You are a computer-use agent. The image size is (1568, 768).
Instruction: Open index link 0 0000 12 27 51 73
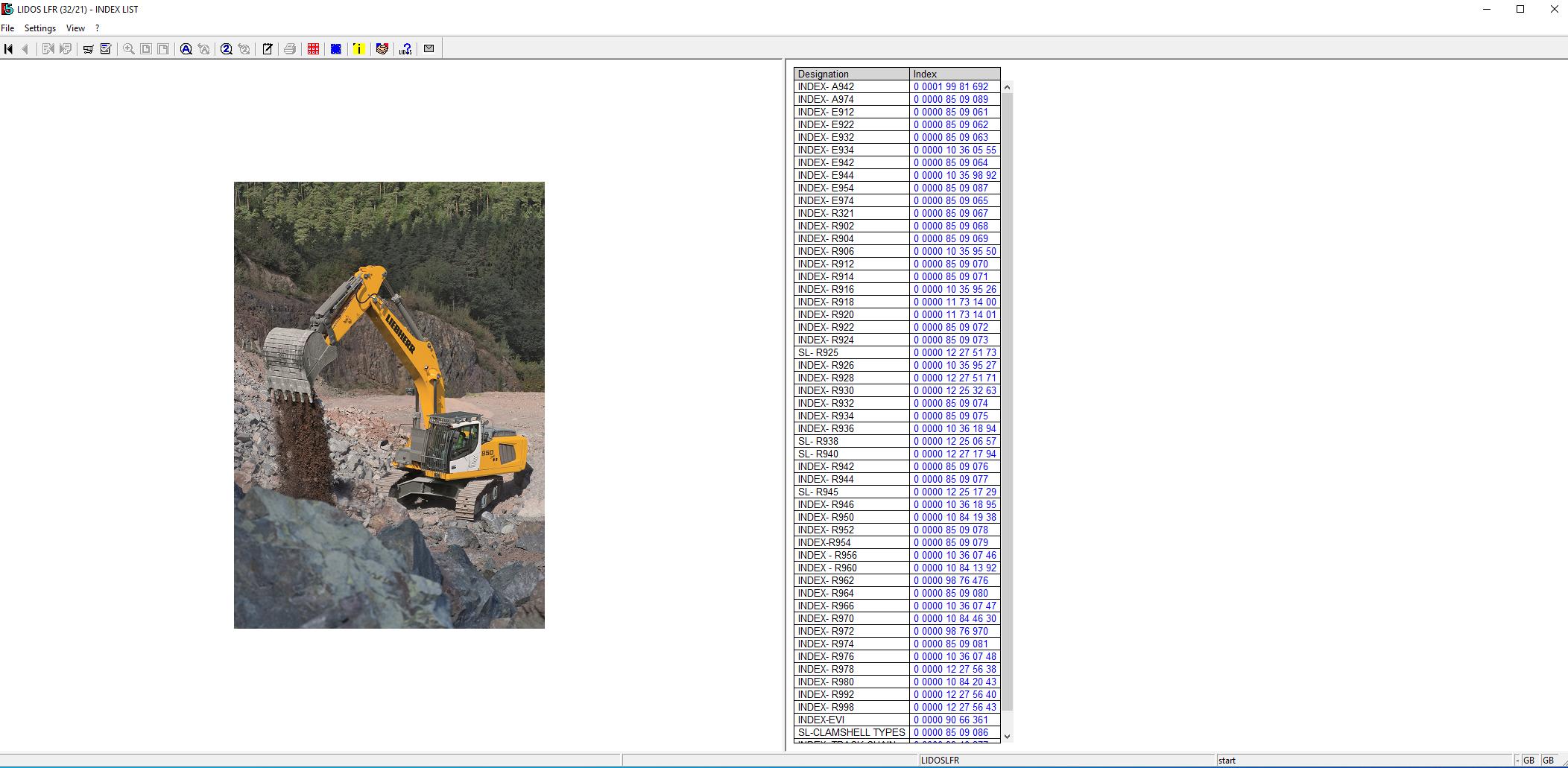tap(955, 352)
